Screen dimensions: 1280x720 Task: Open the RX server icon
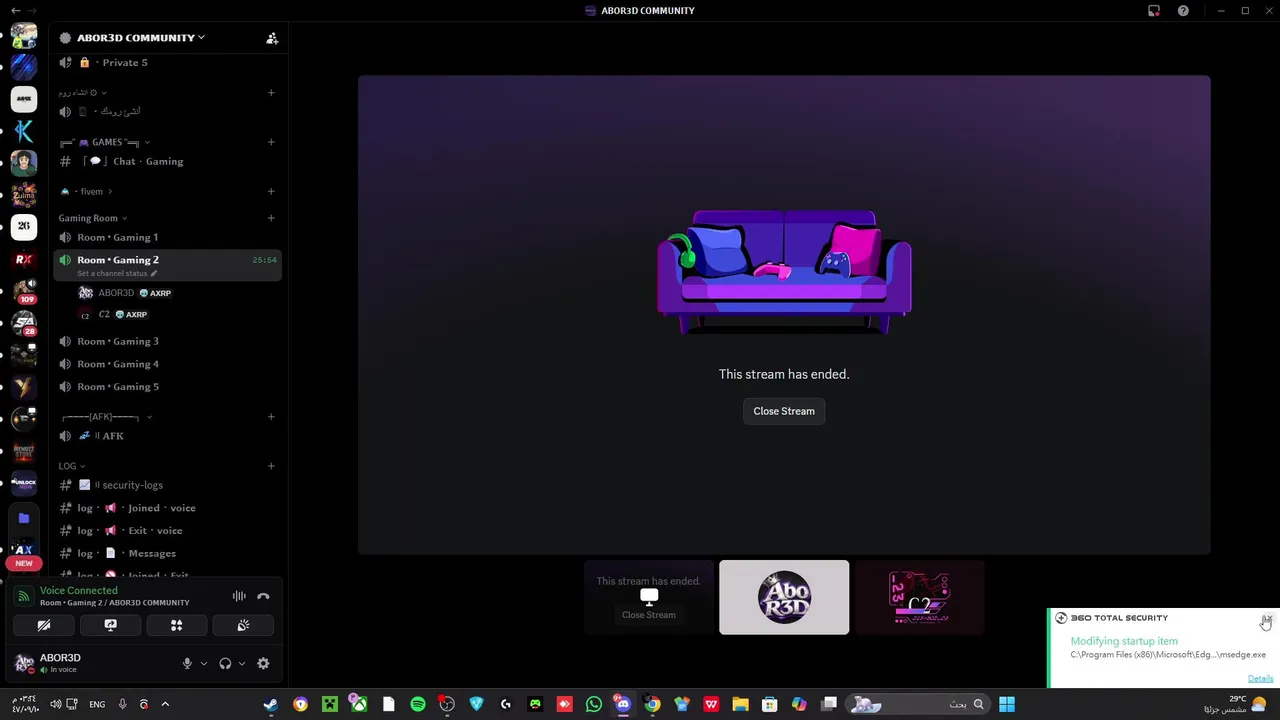[24, 259]
